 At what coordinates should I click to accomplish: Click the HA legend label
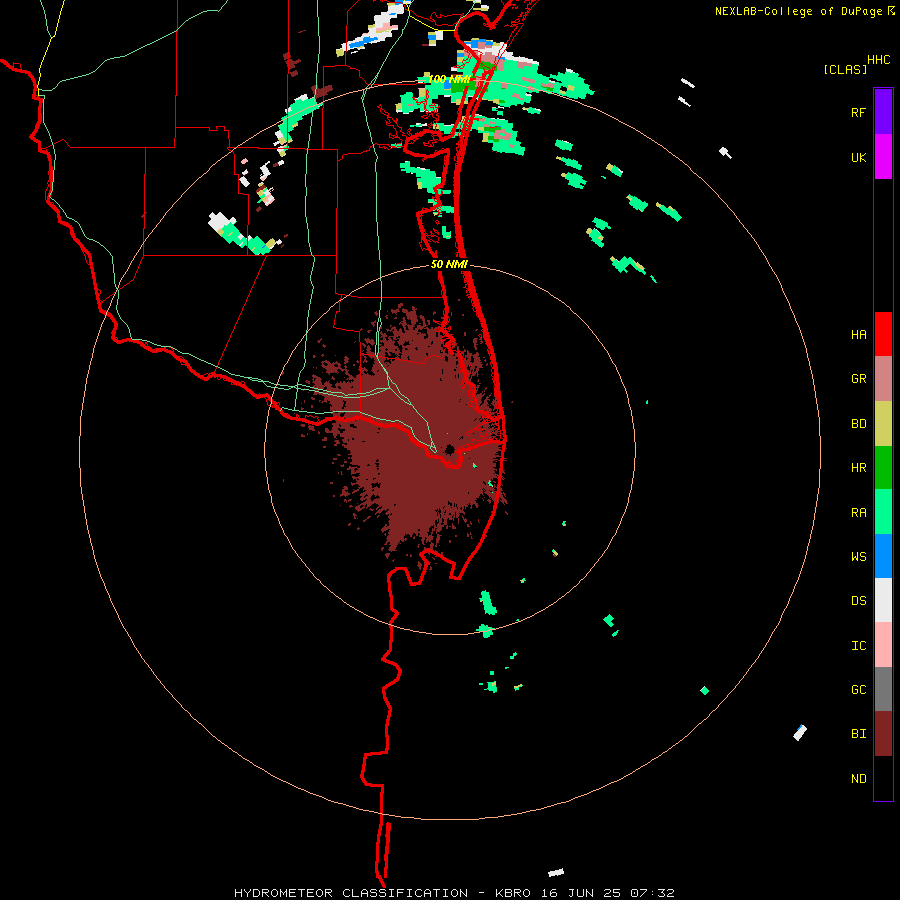pos(858,334)
